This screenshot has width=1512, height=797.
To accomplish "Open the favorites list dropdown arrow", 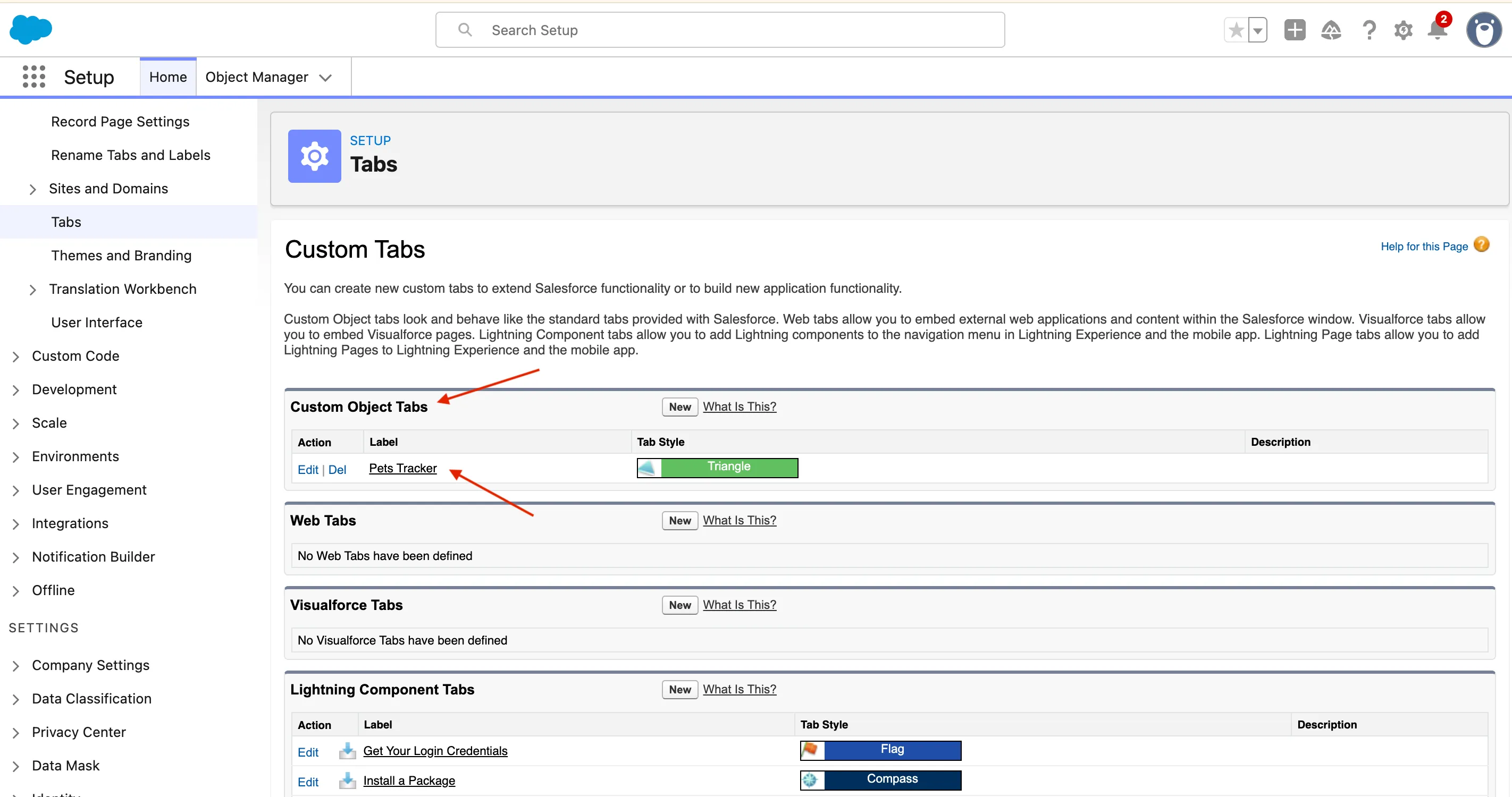I will 1257,30.
